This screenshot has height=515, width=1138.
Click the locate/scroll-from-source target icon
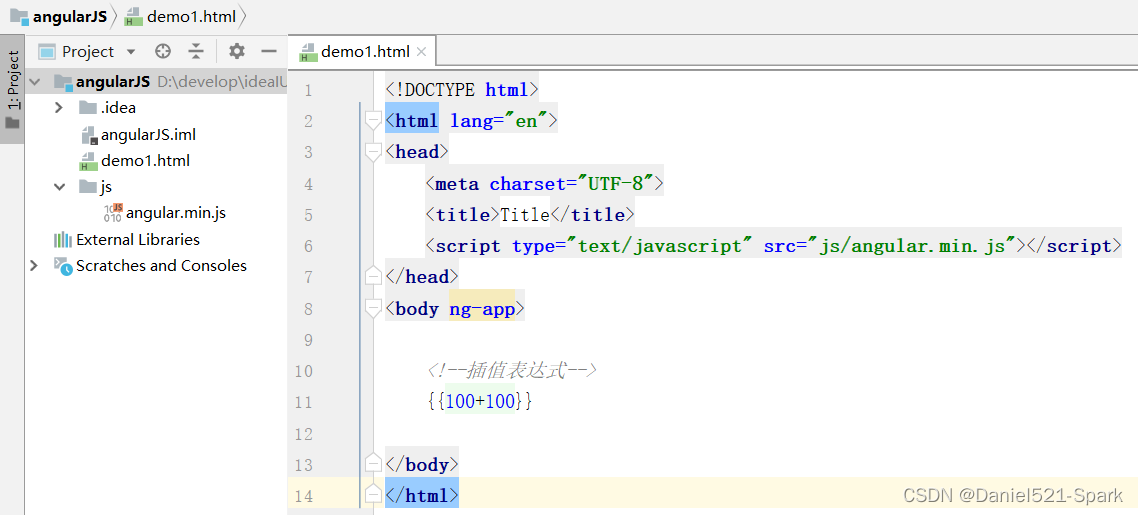(163, 51)
